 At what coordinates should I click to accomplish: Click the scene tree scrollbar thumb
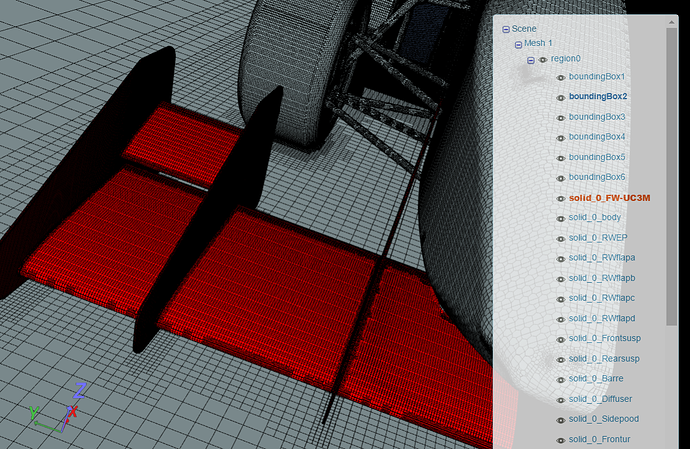(672, 177)
